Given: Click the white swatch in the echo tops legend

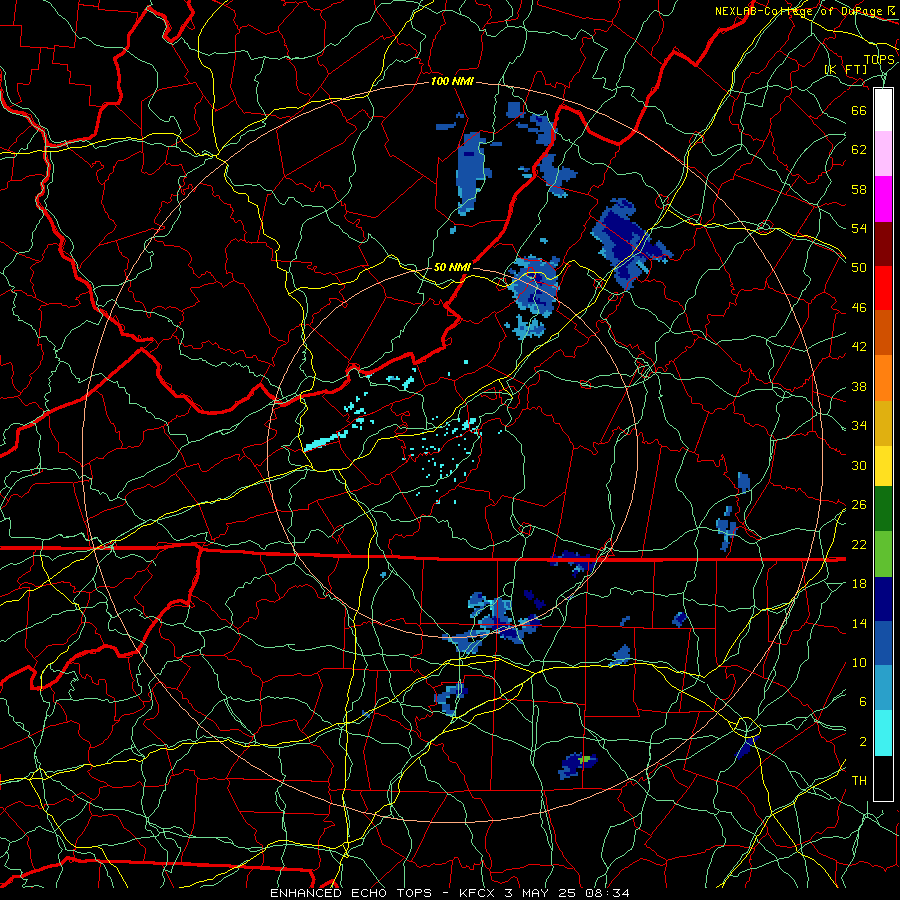Looking at the screenshot, I should pyautogui.click(x=883, y=110).
